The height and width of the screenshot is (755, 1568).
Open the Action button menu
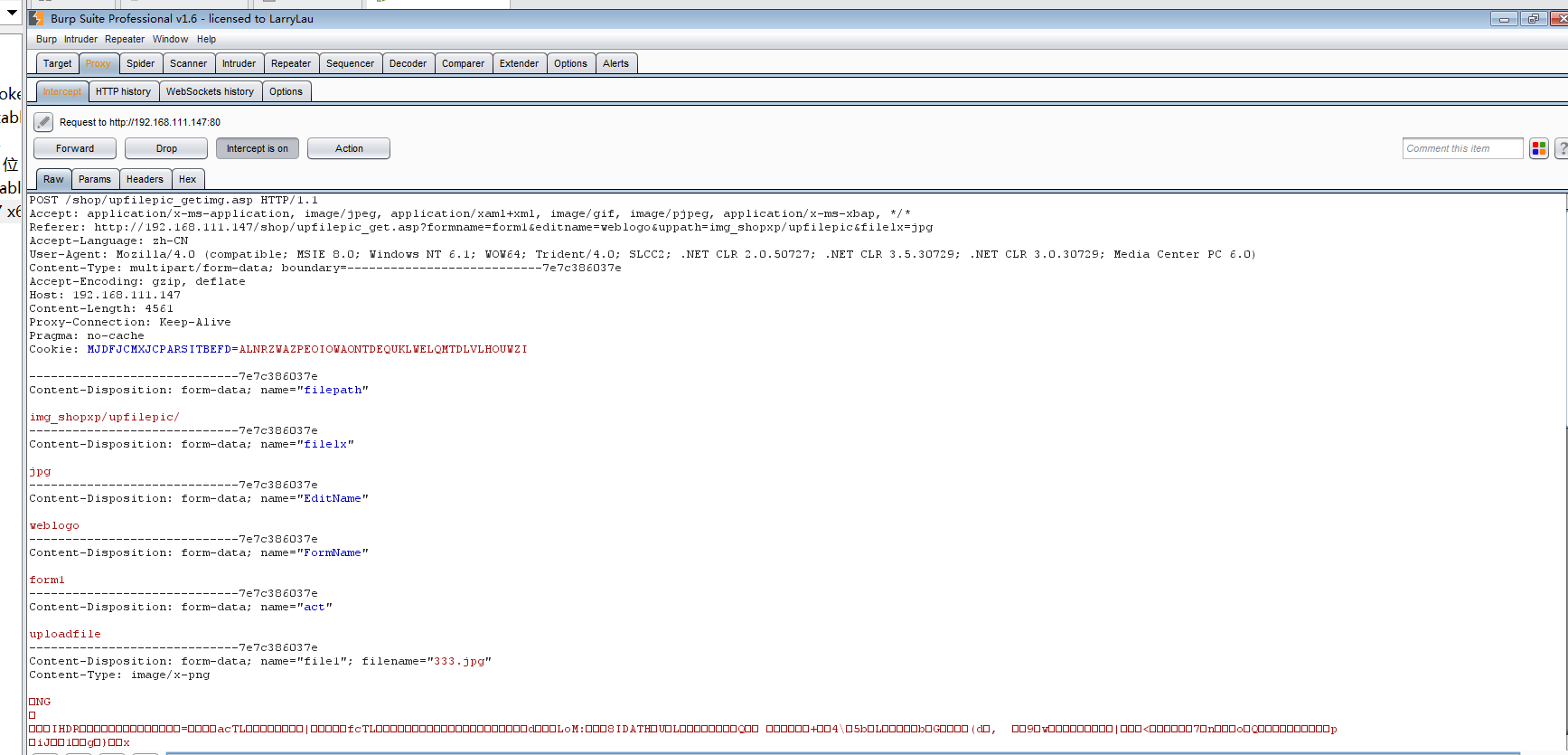349,148
